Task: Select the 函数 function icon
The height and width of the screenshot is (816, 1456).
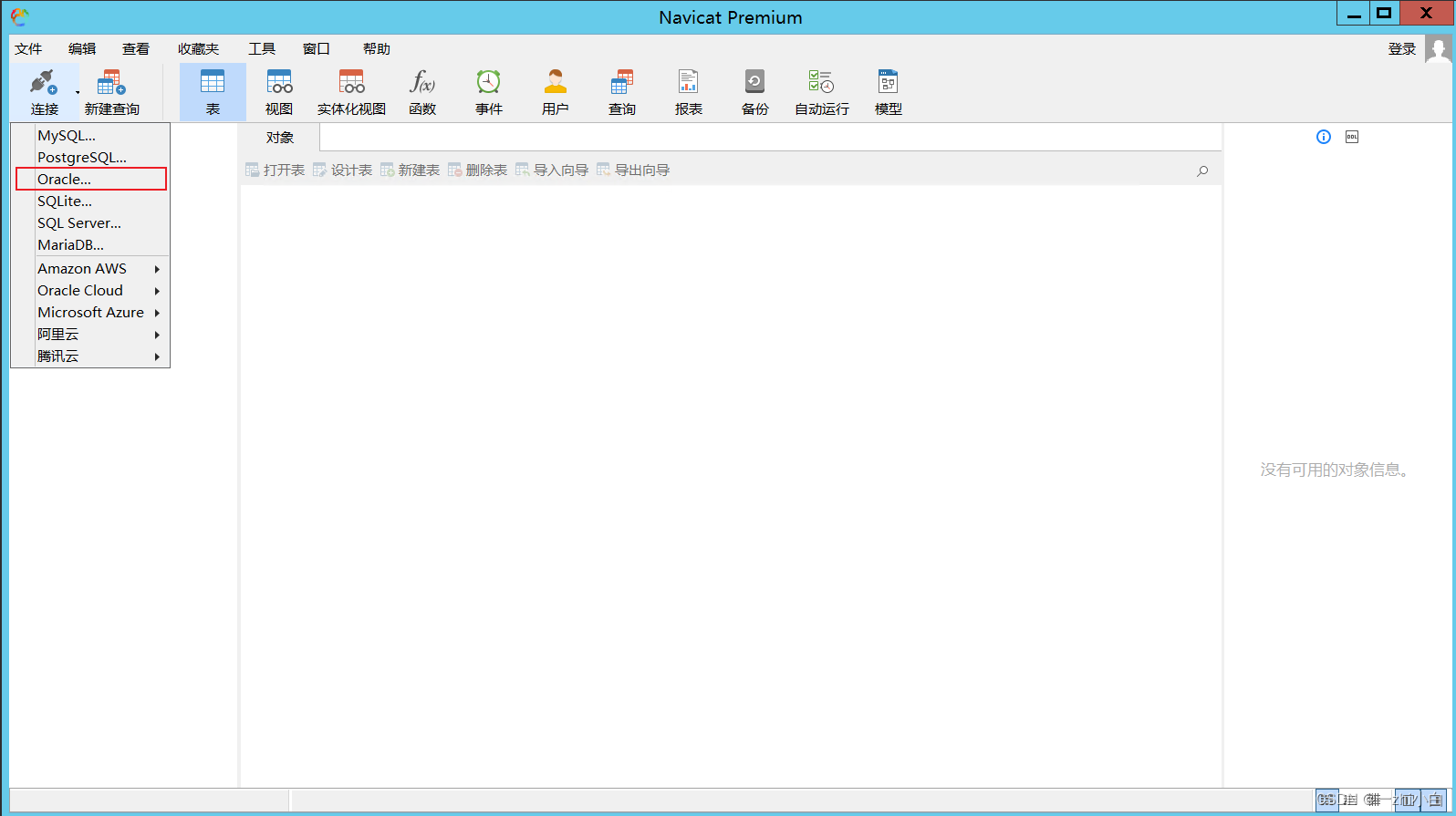Action: [422, 82]
